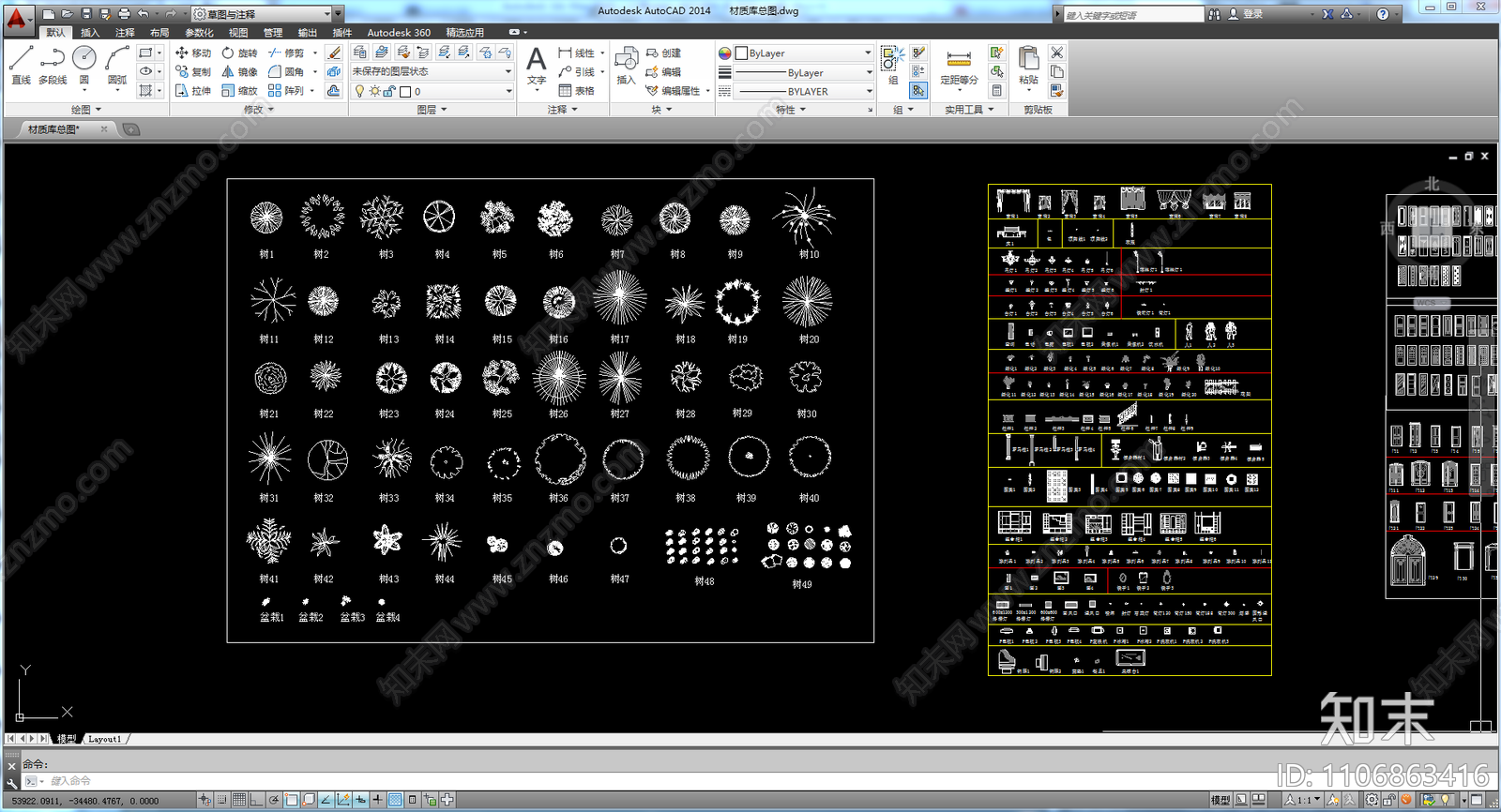Click the Save icon in quick access toolbar
Viewport: 1501px width, 812px height.
[x=86, y=14]
